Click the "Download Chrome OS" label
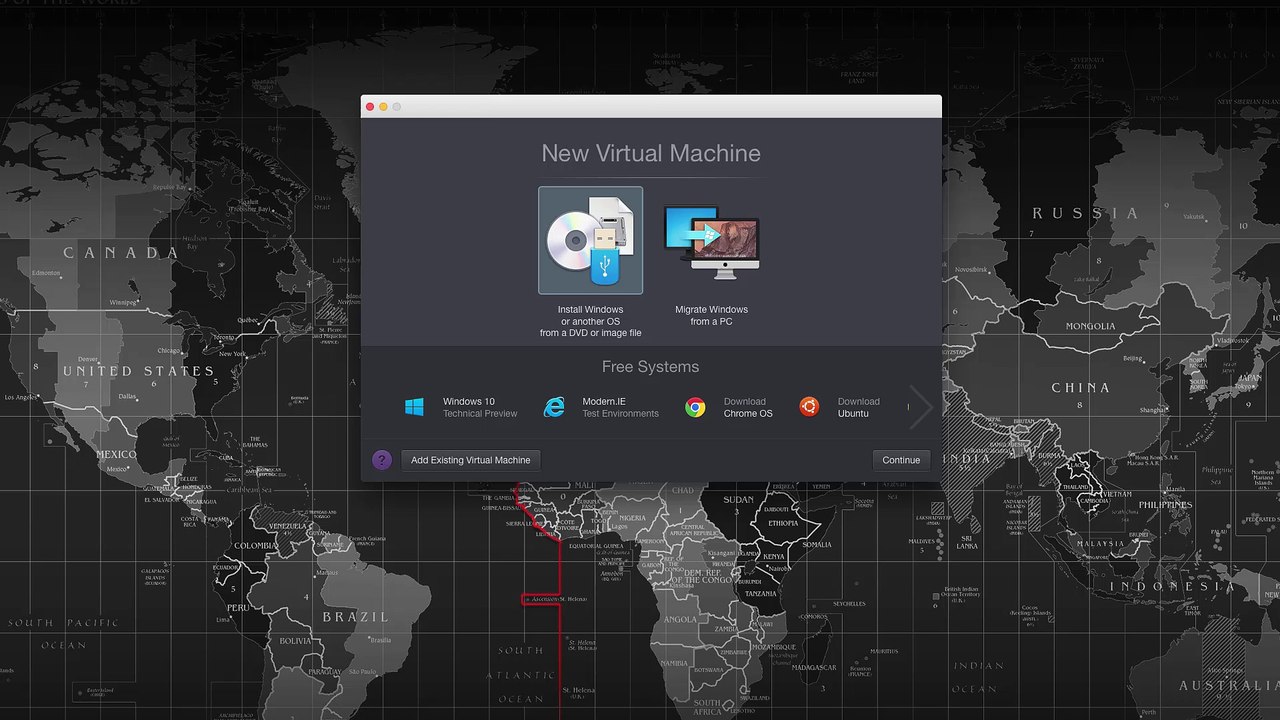 (748, 407)
